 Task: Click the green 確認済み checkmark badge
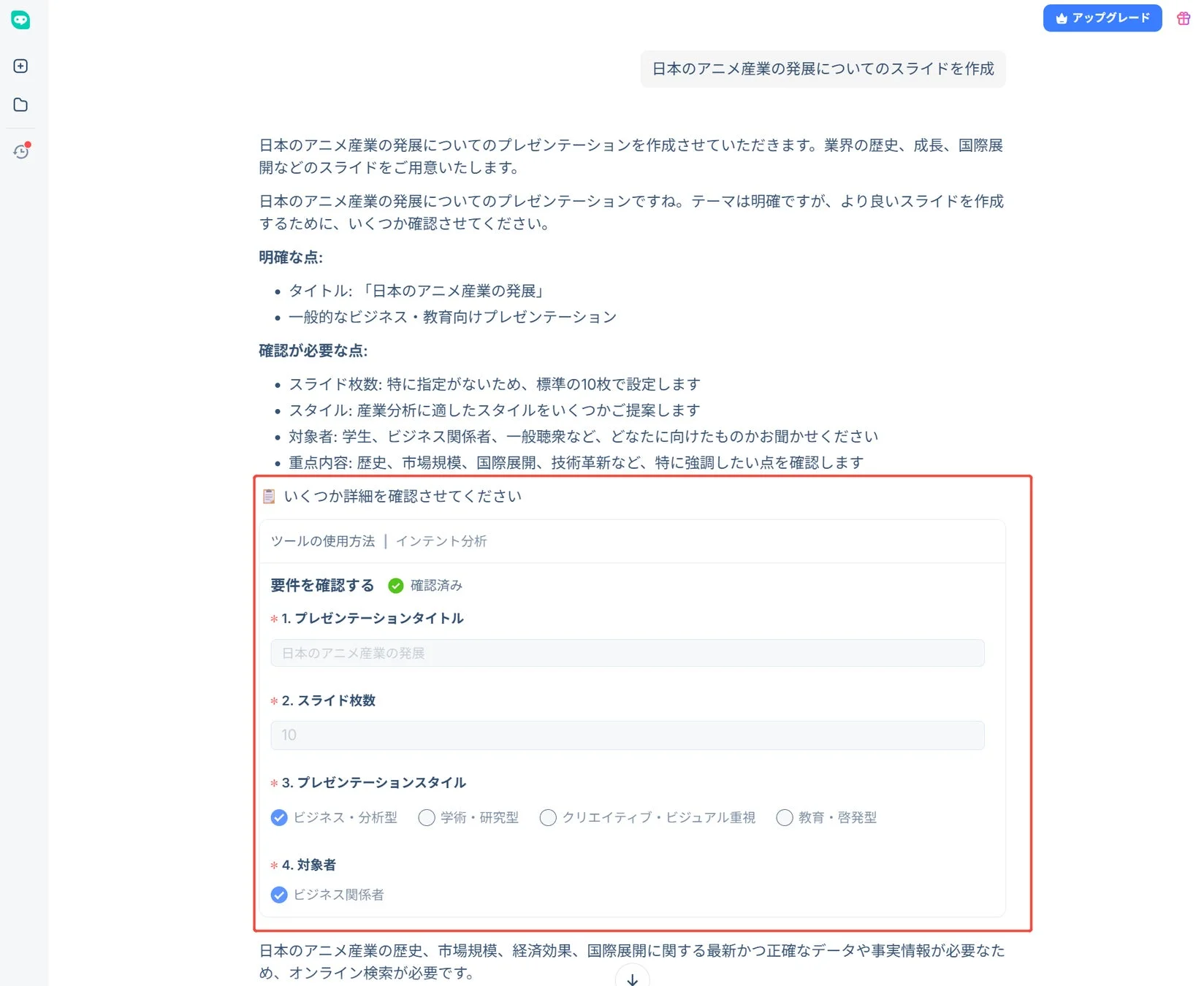click(395, 585)
